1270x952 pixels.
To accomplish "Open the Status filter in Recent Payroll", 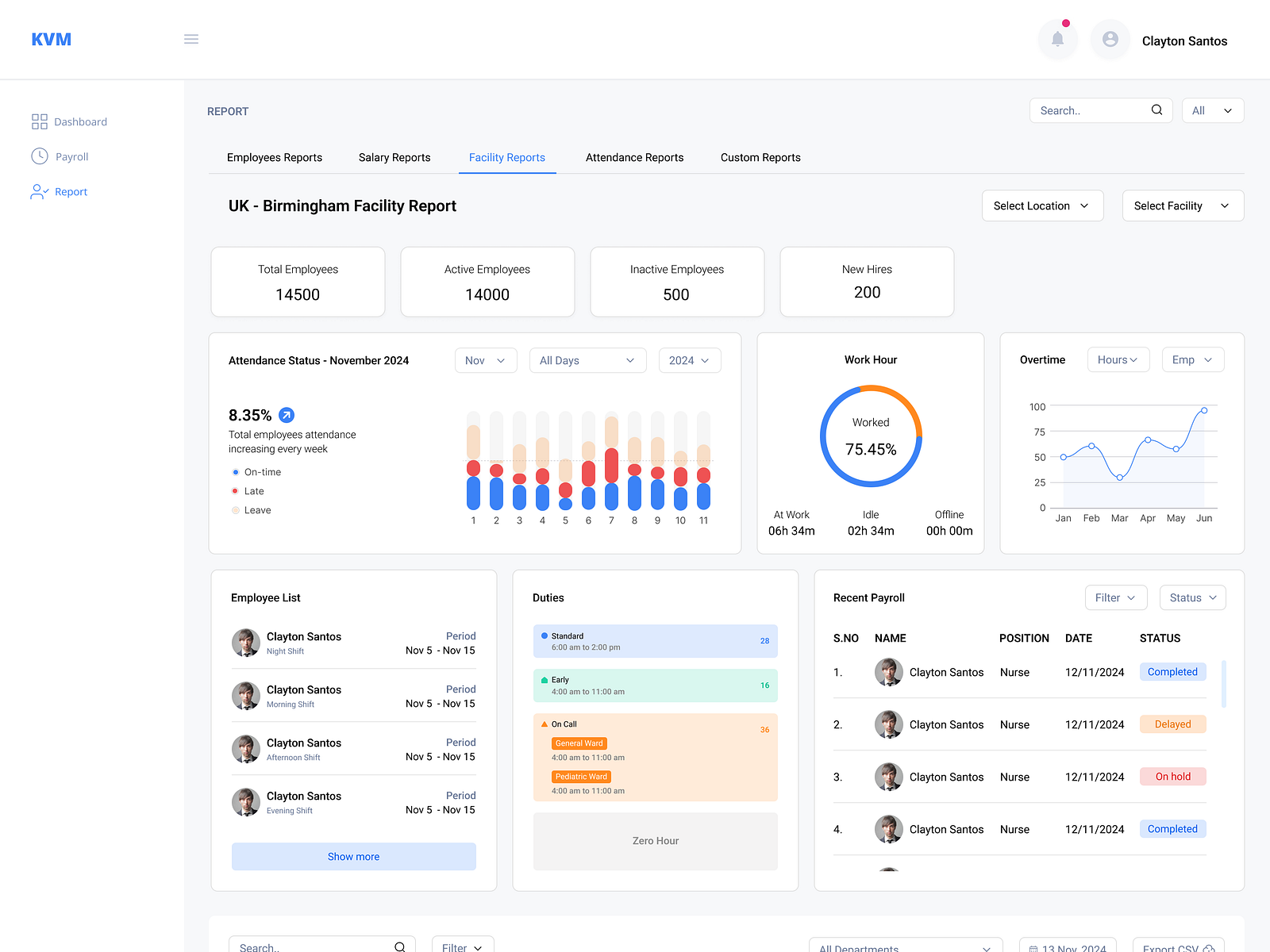I will (1192, 597).
